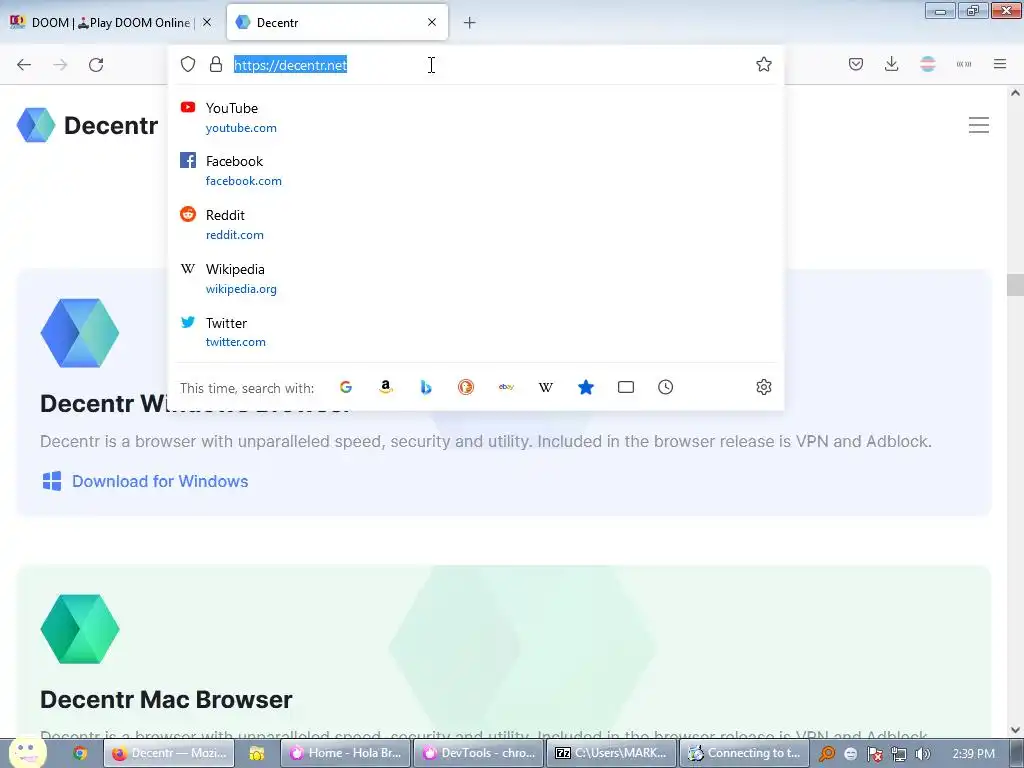This screenshot has height=768, width=1024.
Task: Click the forward navigation arrow
Action: point(60,65)
